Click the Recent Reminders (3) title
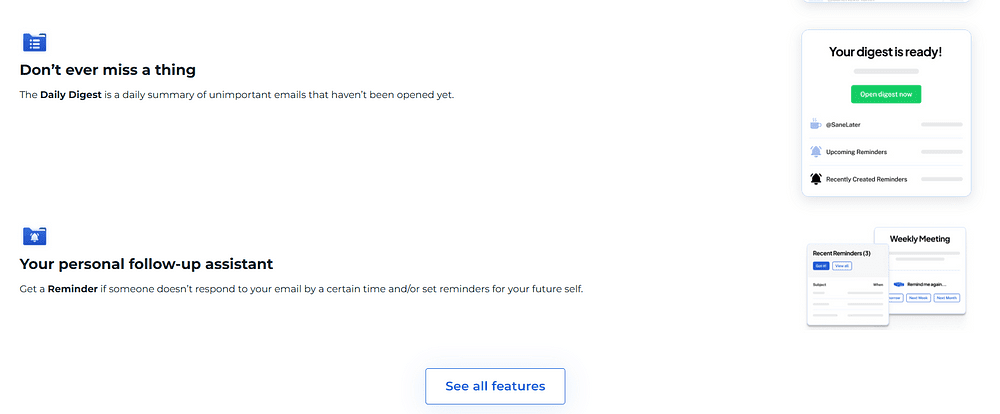Screen dimensions: 1000x414 (x=841, y=253)
